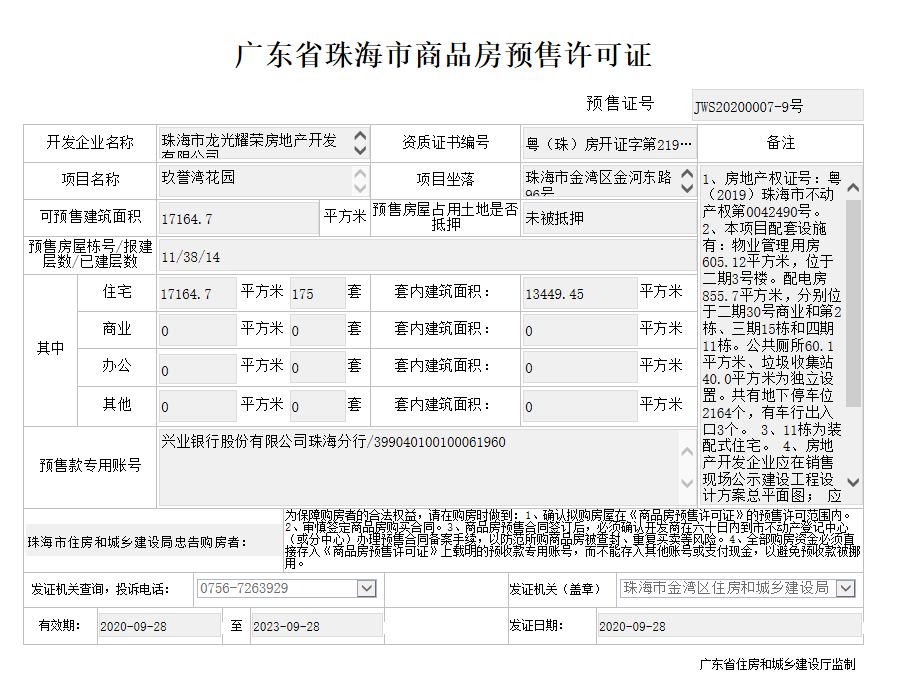Click up arrow in project location field

tap(686, 173)
